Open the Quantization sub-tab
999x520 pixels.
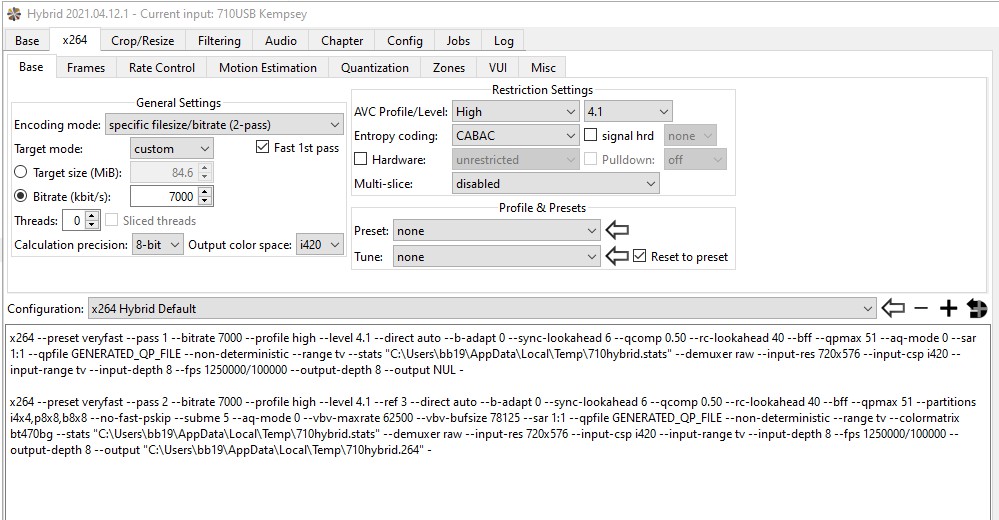pyautogui.click(x=375, y=68)
